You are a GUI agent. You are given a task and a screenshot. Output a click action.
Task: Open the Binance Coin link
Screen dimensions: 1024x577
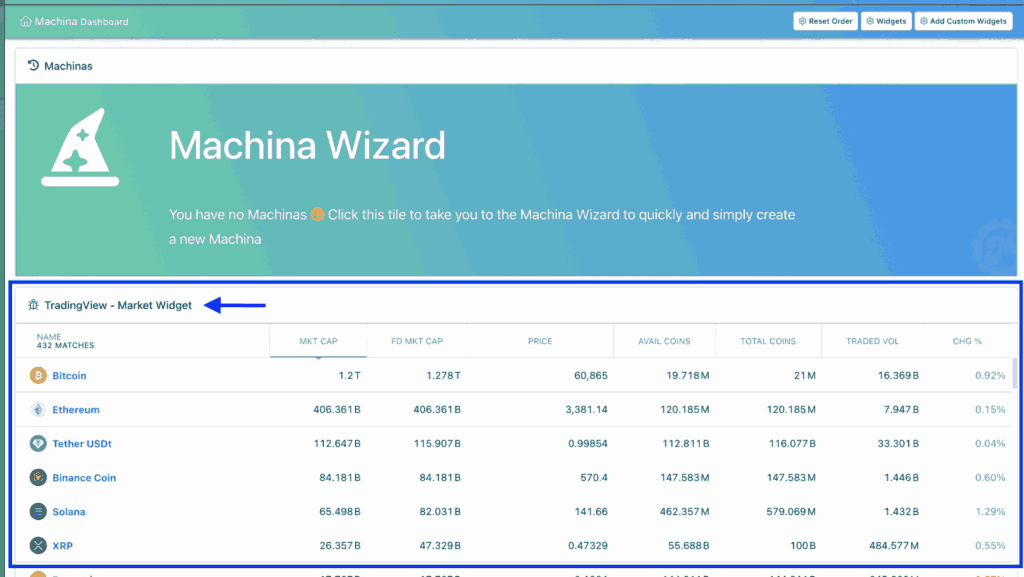[84, 477]
